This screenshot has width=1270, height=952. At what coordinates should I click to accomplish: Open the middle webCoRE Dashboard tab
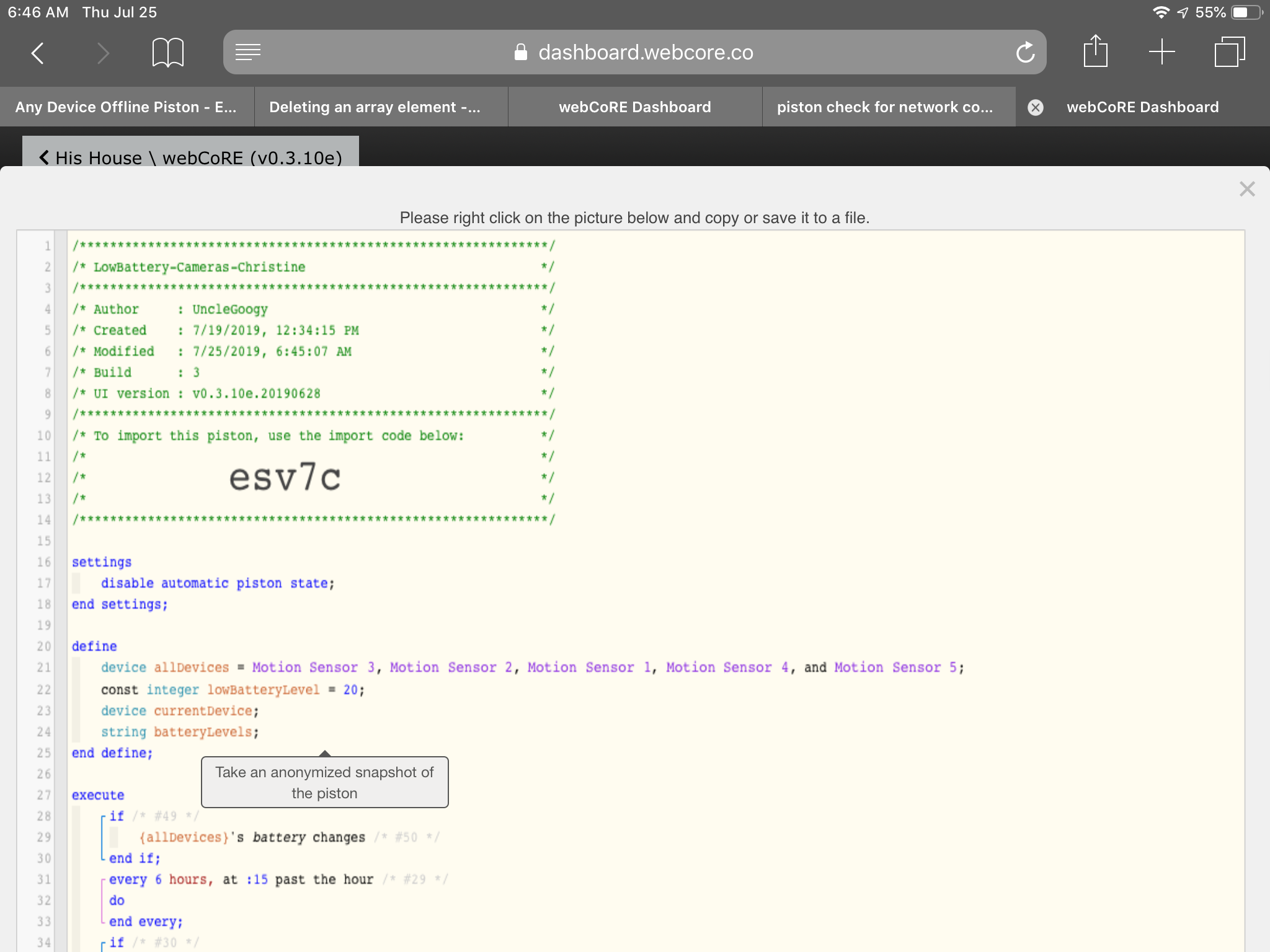(635, 107)
